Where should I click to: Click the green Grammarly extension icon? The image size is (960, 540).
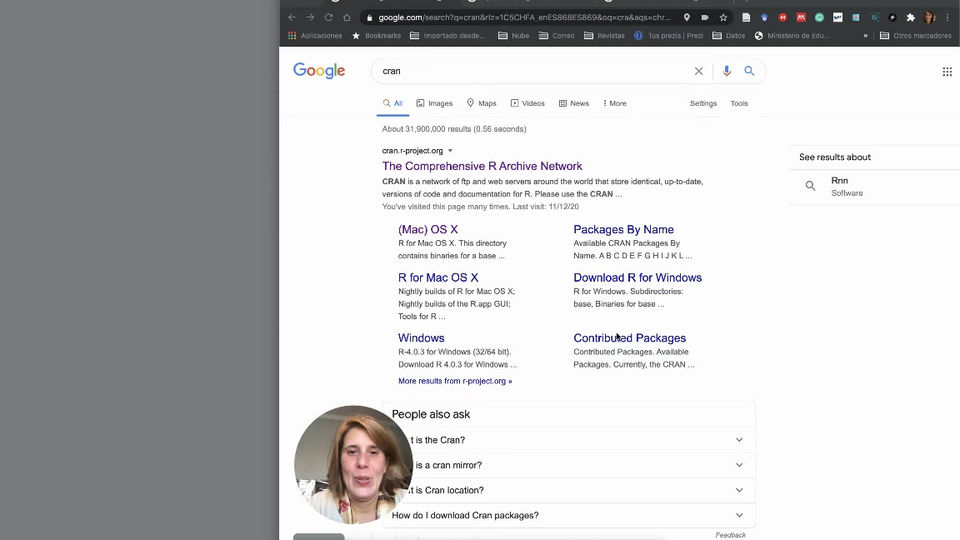coord(819,18)
